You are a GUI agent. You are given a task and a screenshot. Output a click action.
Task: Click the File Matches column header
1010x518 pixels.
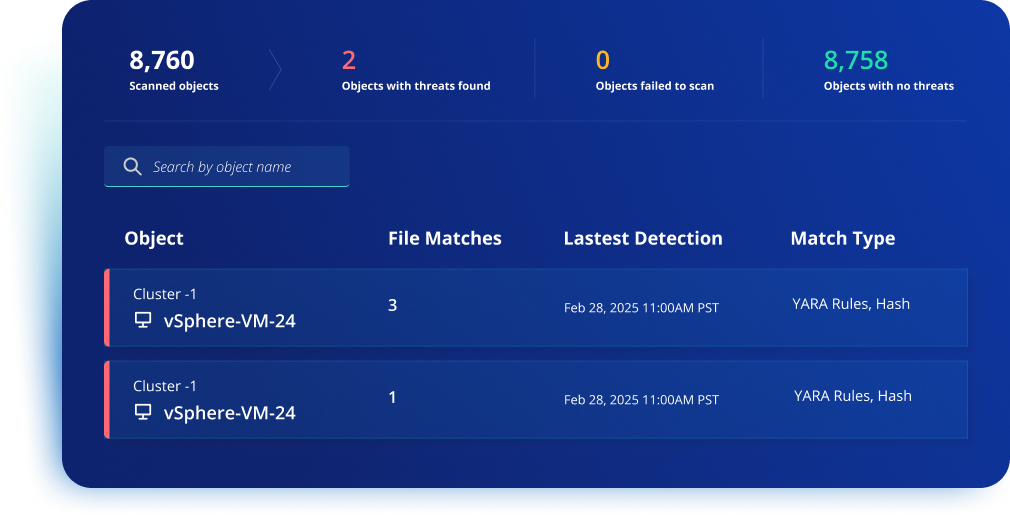click(444, 238)
